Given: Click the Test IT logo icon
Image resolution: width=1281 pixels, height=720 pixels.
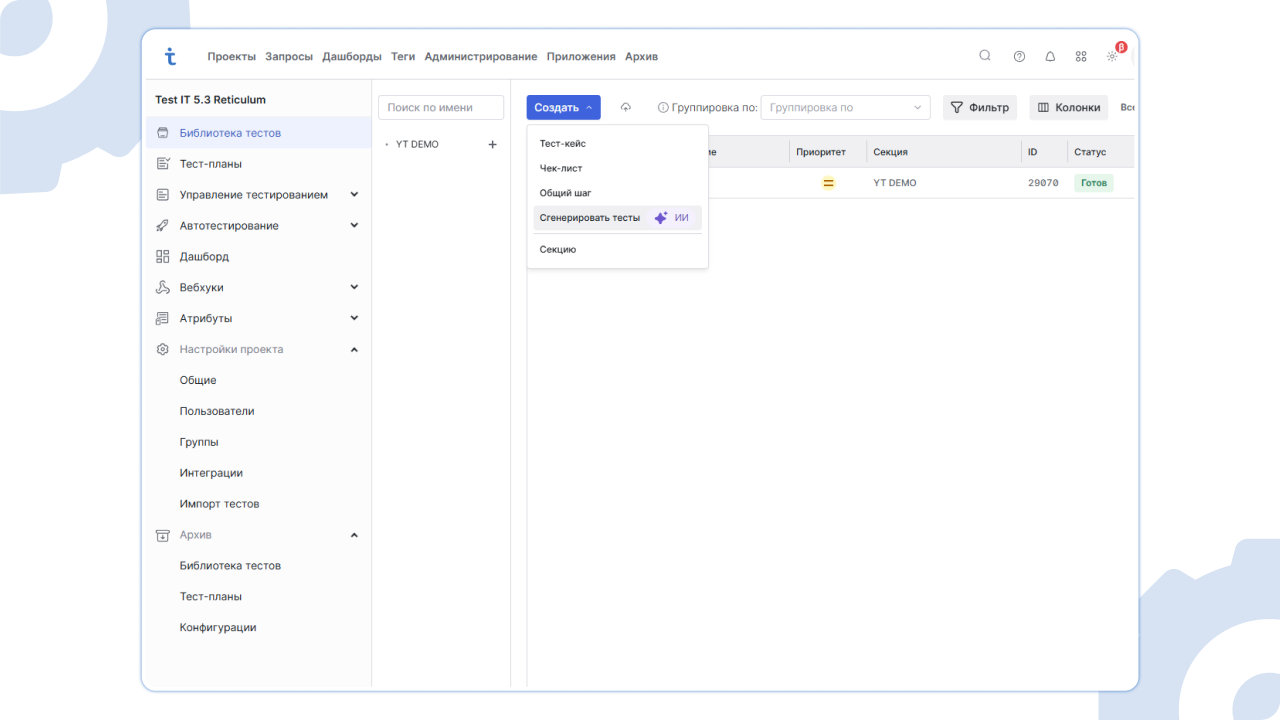Looking at the screenshot, I should click(x=170, y=57).
